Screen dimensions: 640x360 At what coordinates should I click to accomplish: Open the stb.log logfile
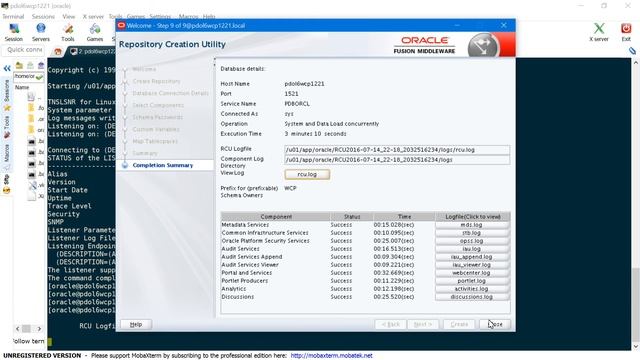click(x=472, y=233)
